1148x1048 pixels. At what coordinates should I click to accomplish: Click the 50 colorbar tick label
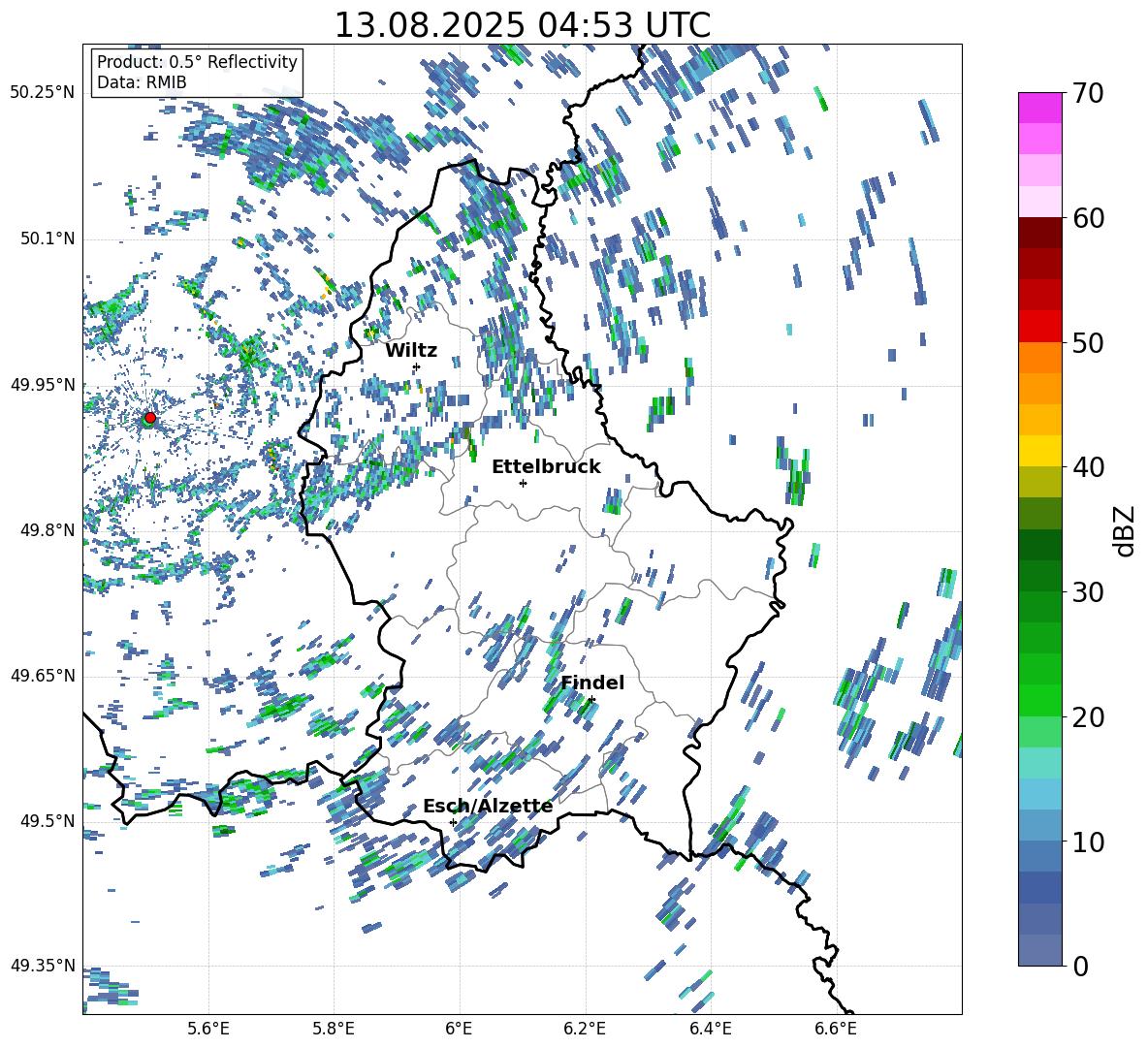(1088, 342)
